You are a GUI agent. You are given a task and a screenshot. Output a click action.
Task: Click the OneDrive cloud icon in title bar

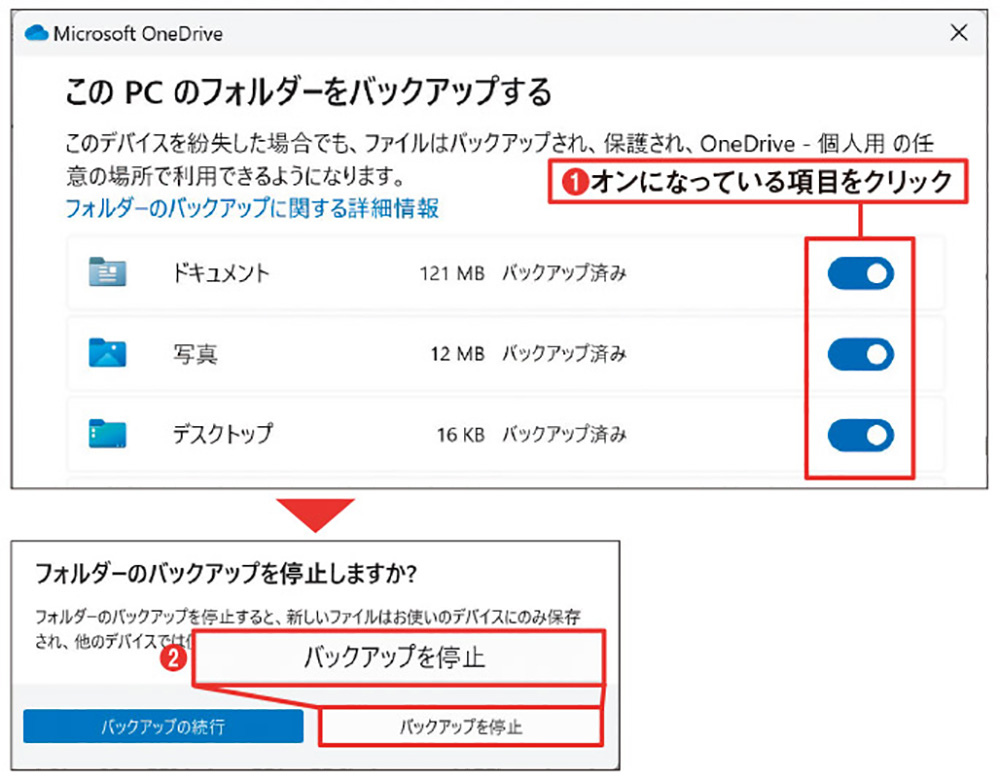pos(36,33)
